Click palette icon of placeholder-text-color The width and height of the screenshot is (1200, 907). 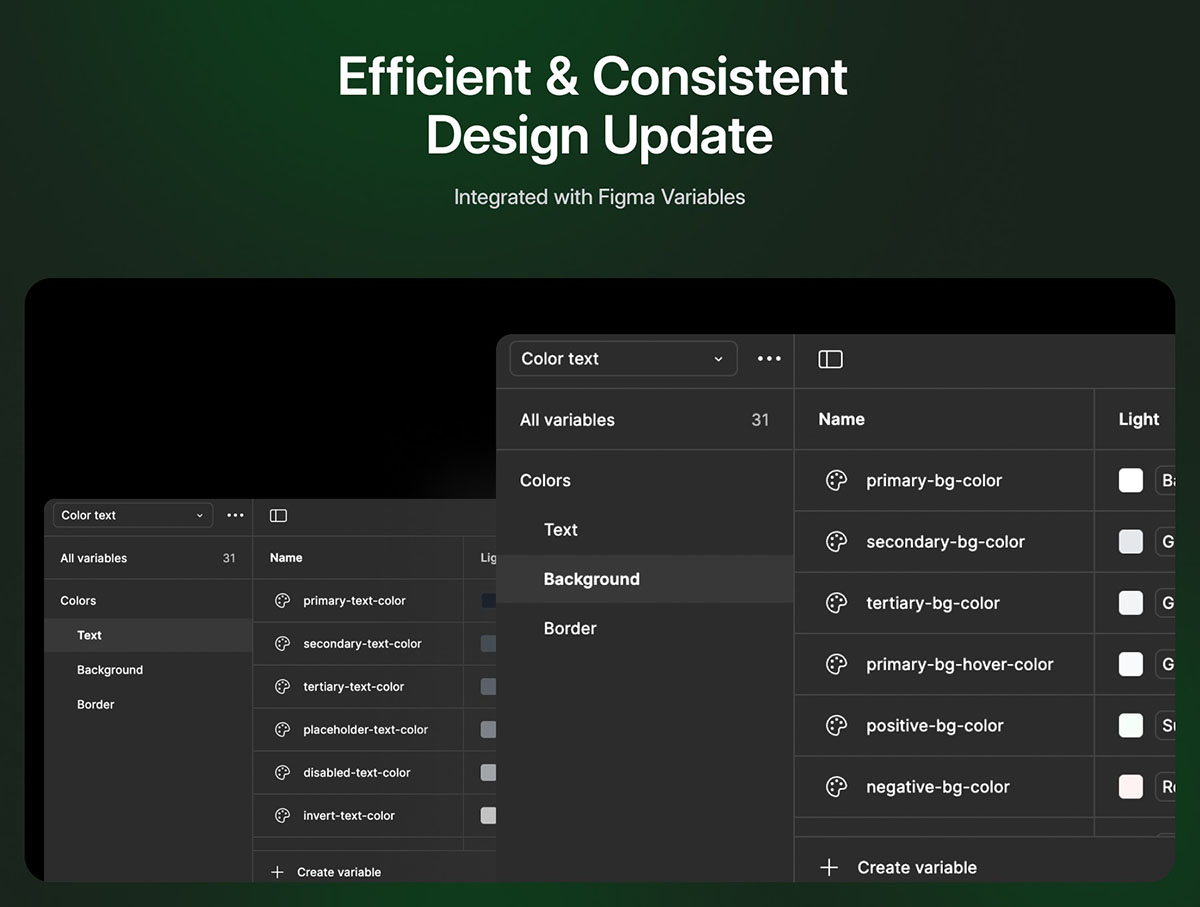(282, 730)
